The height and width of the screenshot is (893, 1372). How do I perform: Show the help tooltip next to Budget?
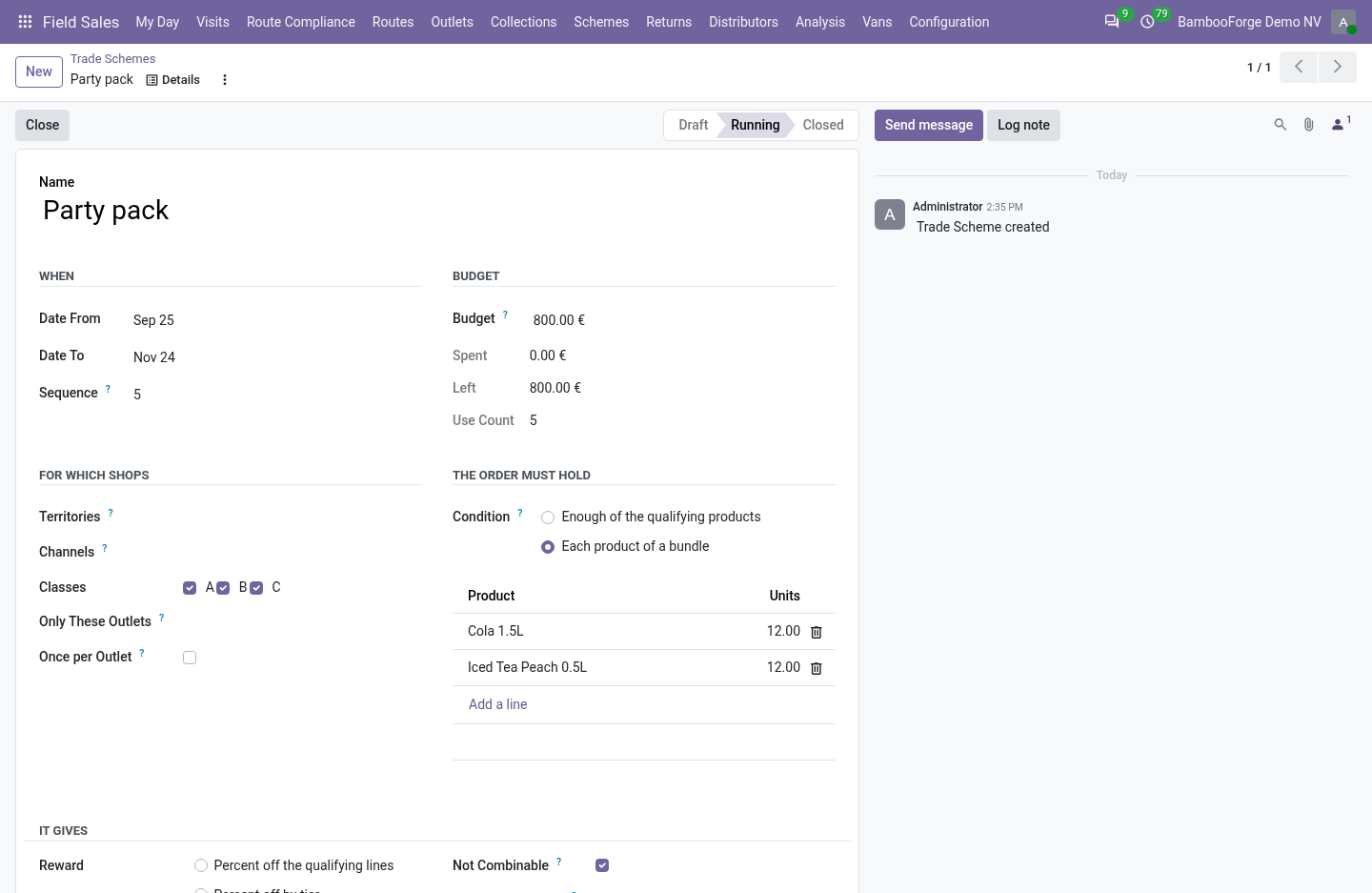click(x=505, y=315)
